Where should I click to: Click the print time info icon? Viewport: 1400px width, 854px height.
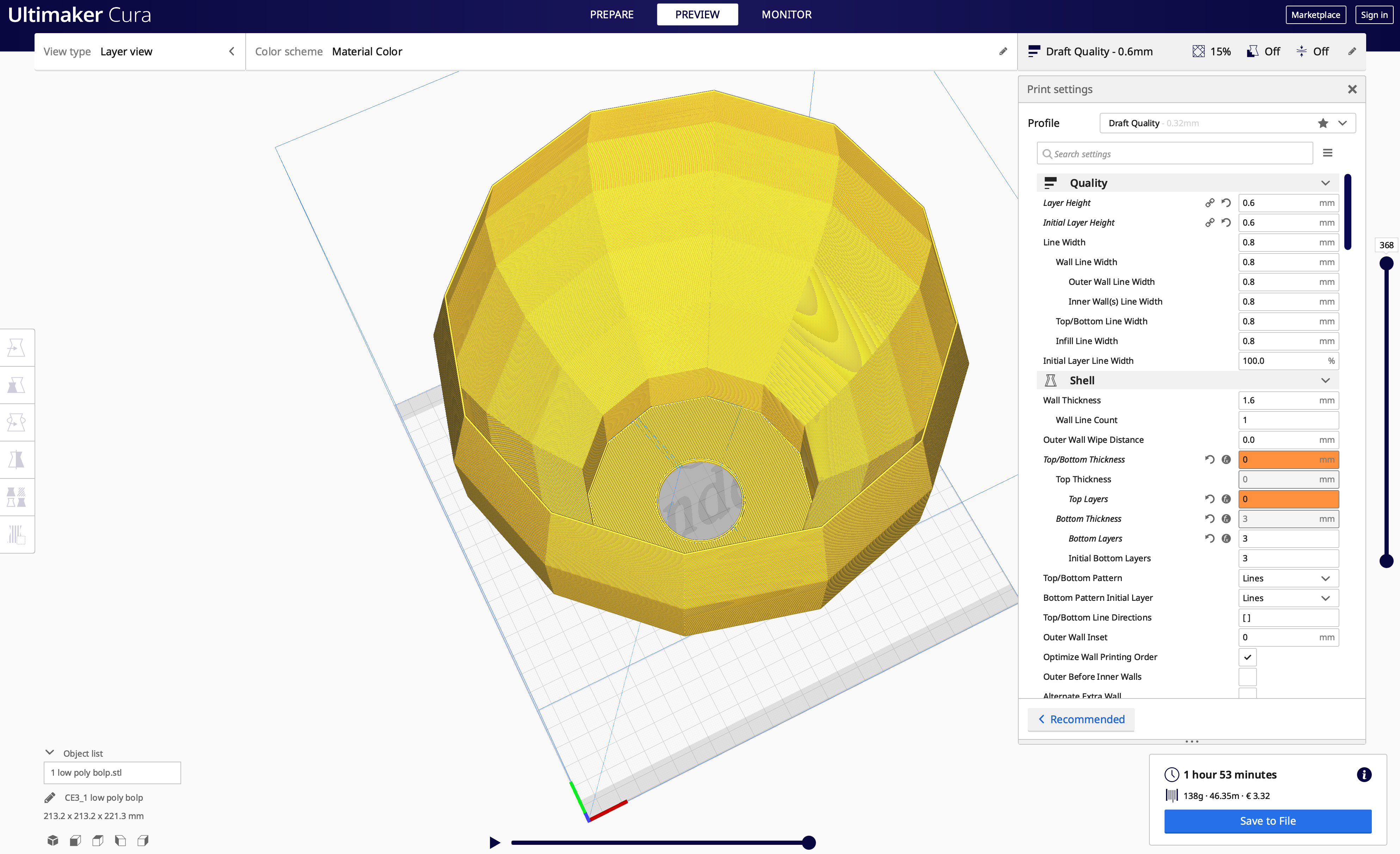click(x=1364, y=774)
